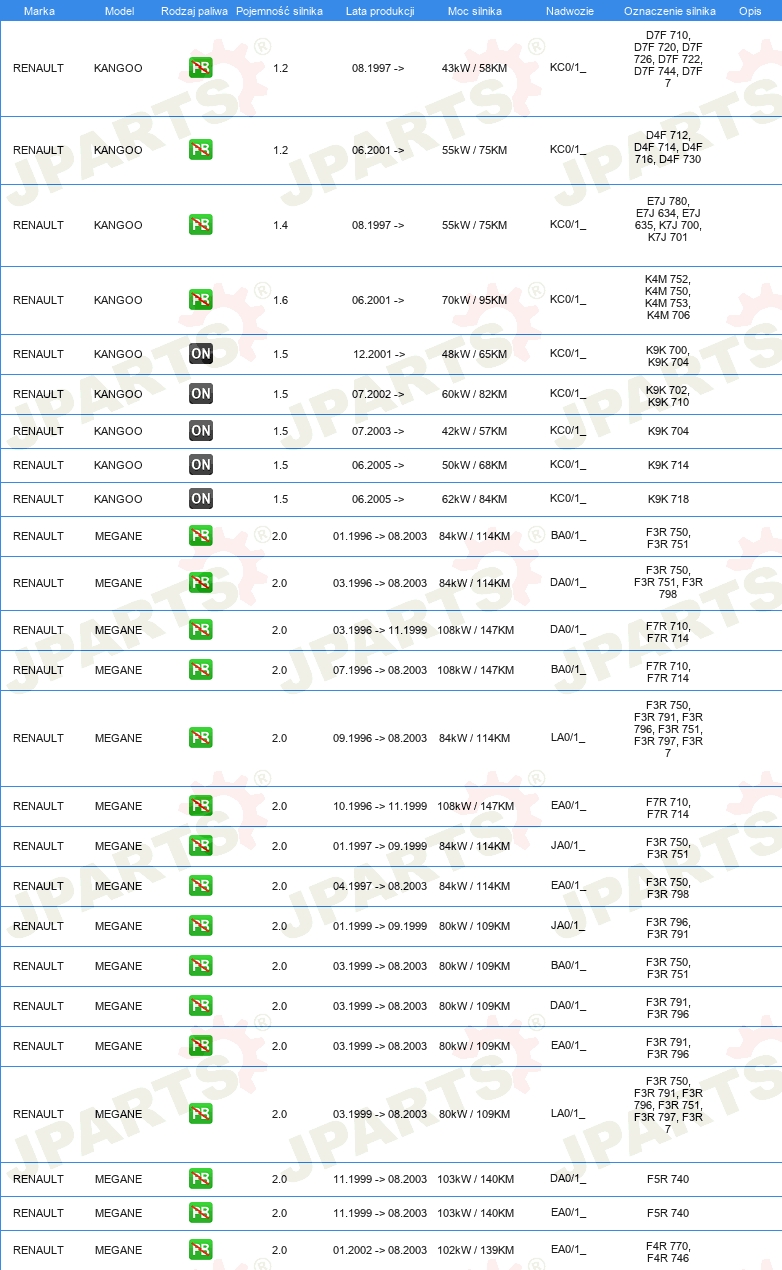This screenshot has height=1270, width=782.
Task: Click the Pojemność silnika column header
Action: point(280,11)
